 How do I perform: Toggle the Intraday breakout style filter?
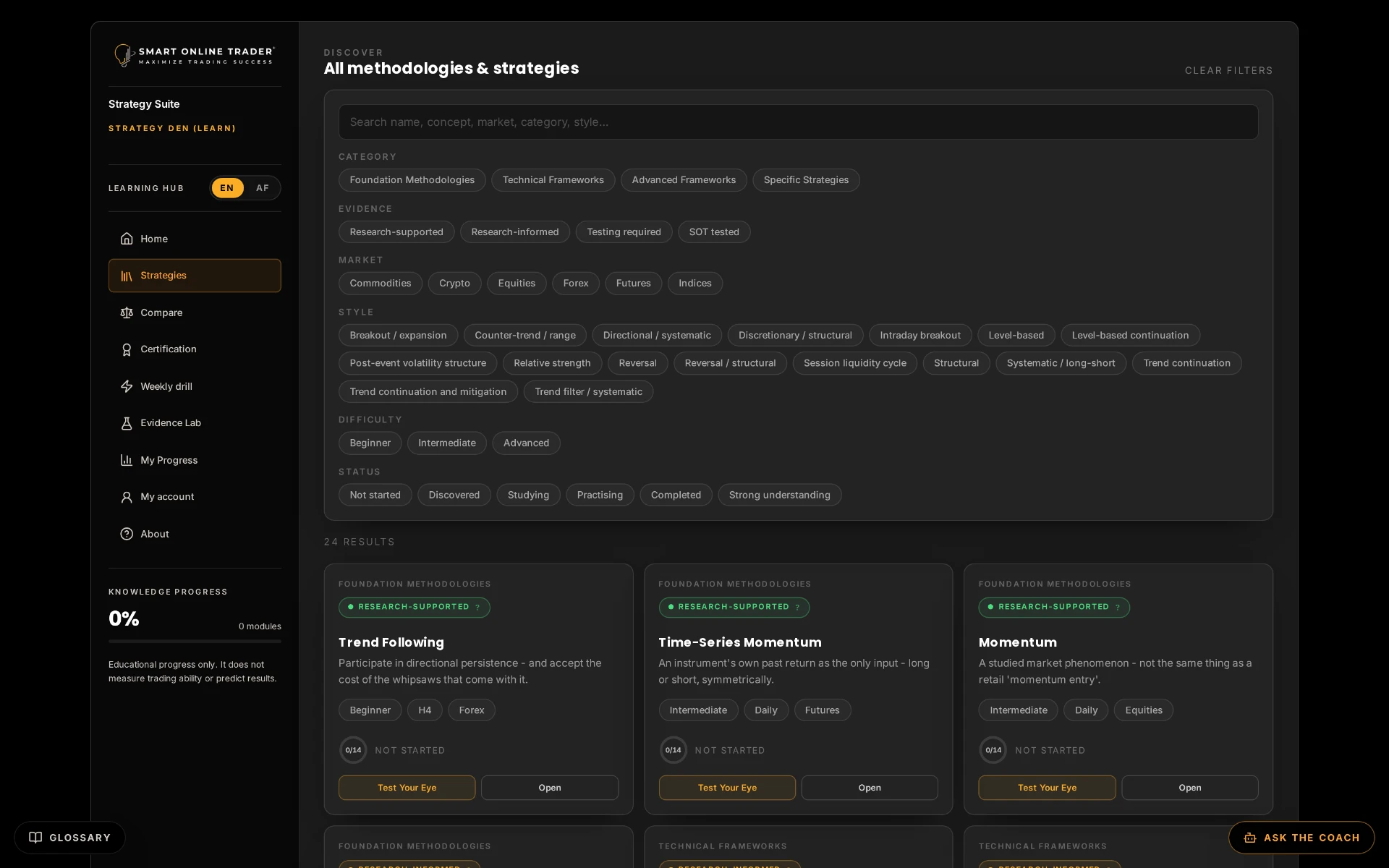point(920,336)
